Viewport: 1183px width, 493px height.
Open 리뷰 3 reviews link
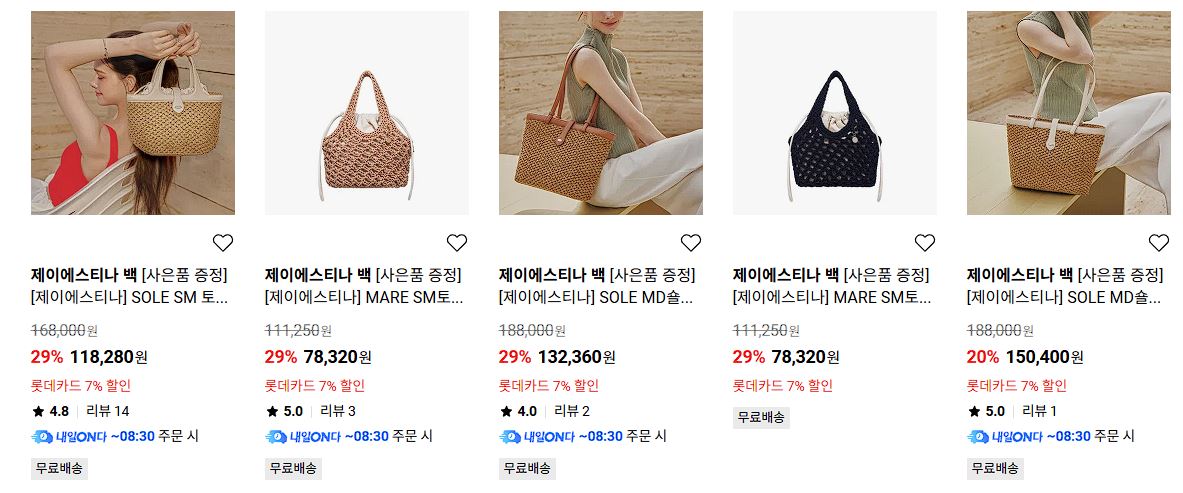pos(338,411)
